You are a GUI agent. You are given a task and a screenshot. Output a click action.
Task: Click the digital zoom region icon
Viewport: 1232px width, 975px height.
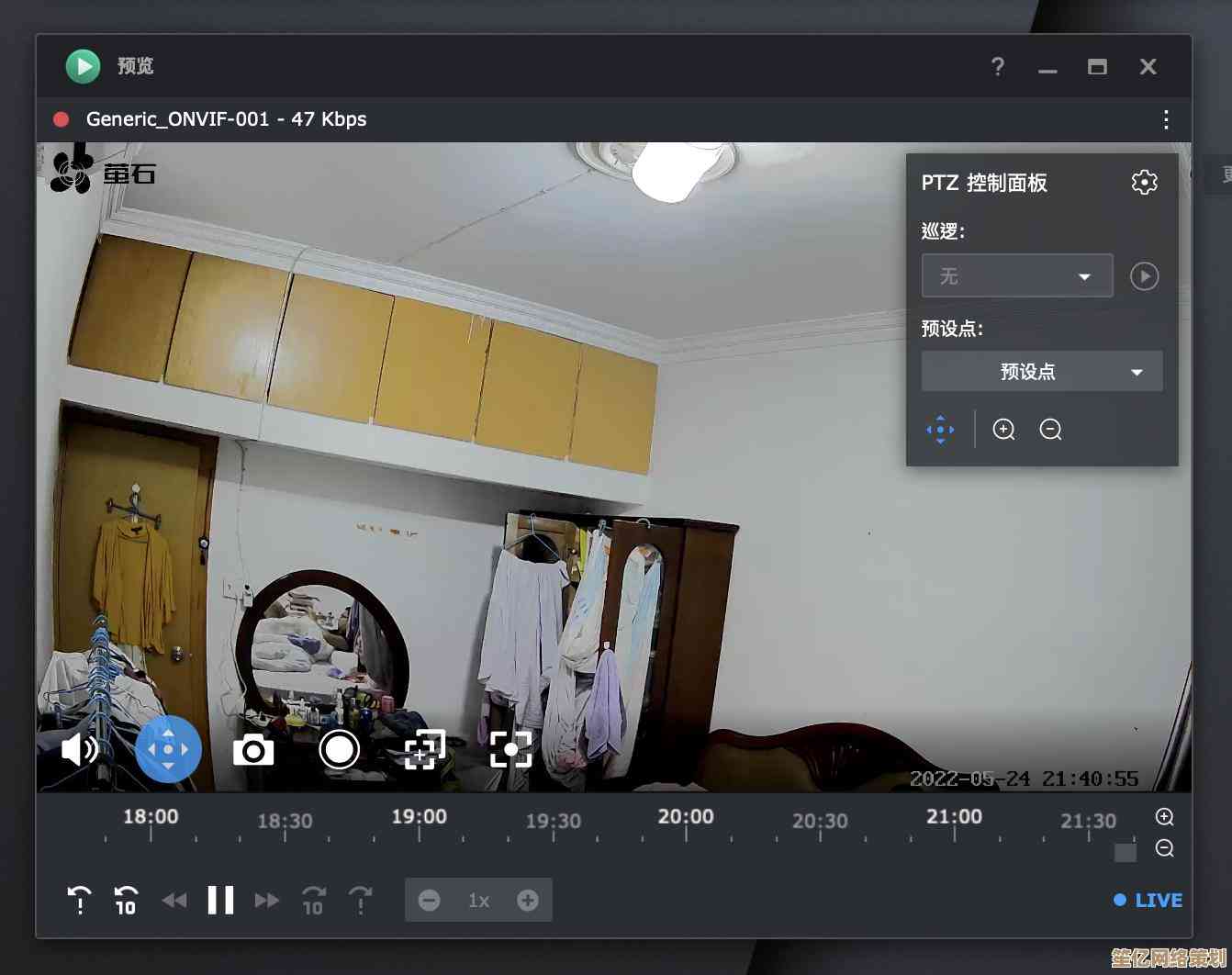pyautogui.click(x=424, y=750)
